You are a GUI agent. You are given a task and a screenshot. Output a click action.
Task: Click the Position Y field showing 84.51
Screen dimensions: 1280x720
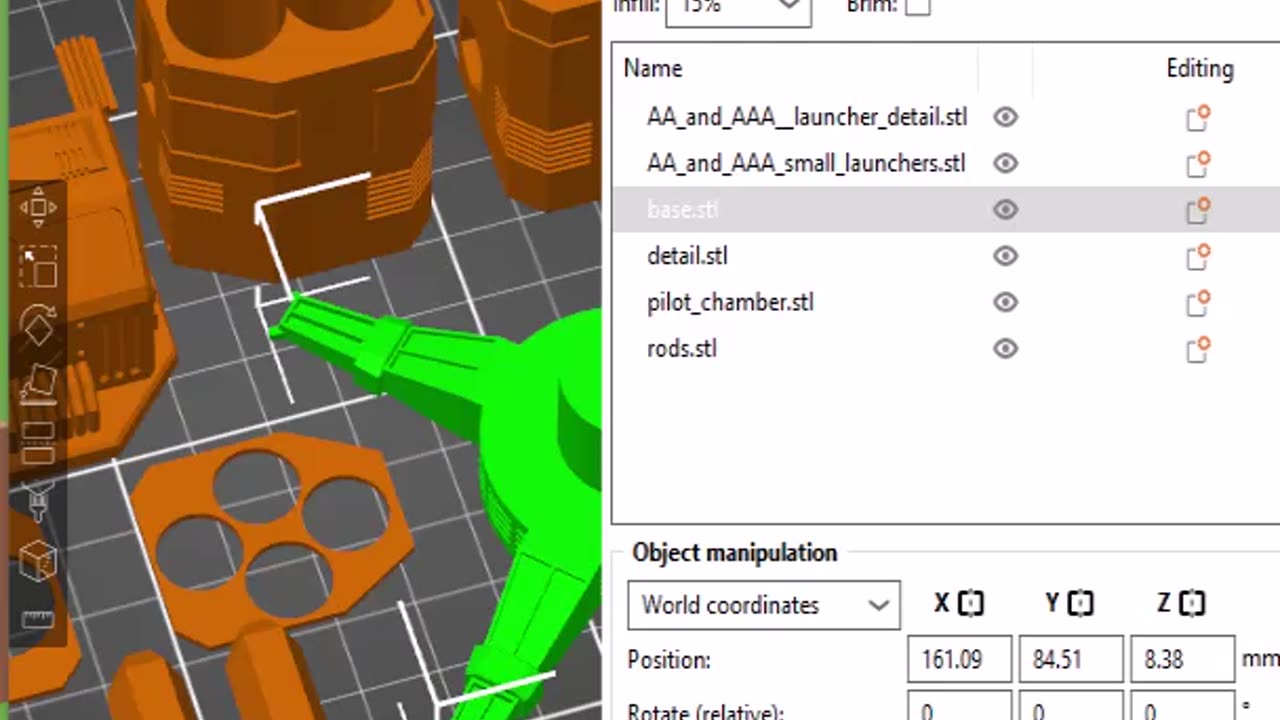[1071, 660]
